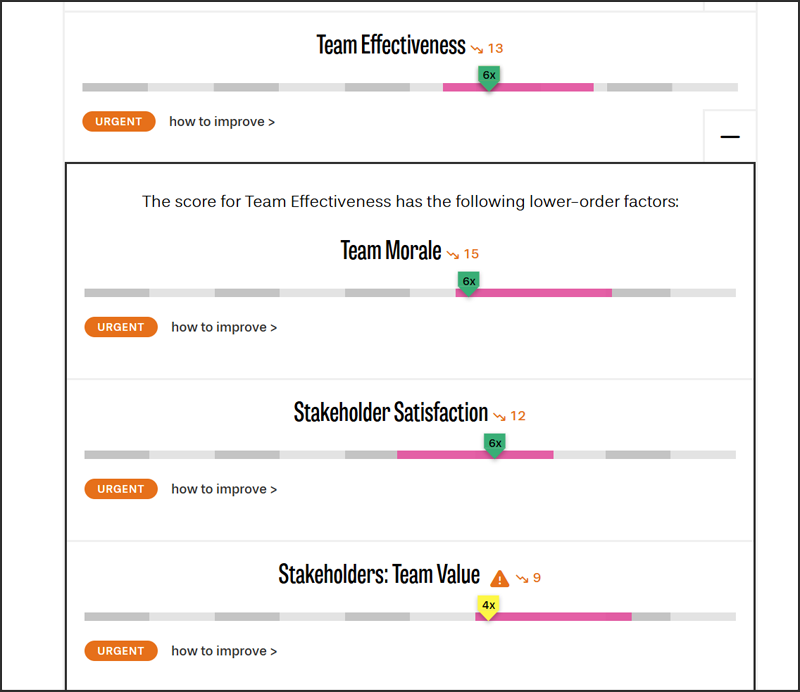Click the URGENT badge under Stakeholder Satisfaction
The image size is (800, 692).
pos(121,489)
